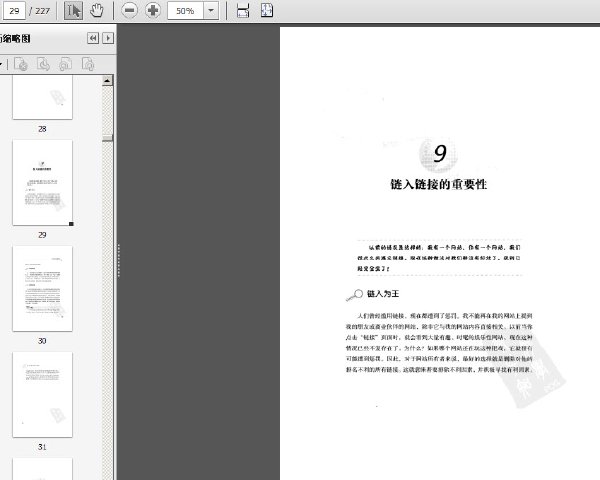Click the fourth greyed page icon in thumbnail toolbar
Viewport: 600px width, 480px height.
point(88,64)
